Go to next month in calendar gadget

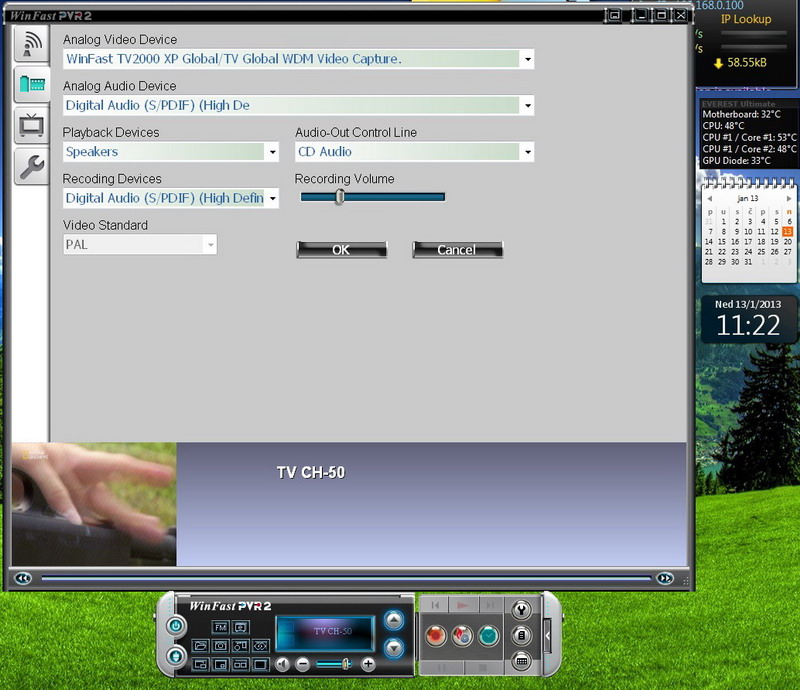(x=789, y=199)
